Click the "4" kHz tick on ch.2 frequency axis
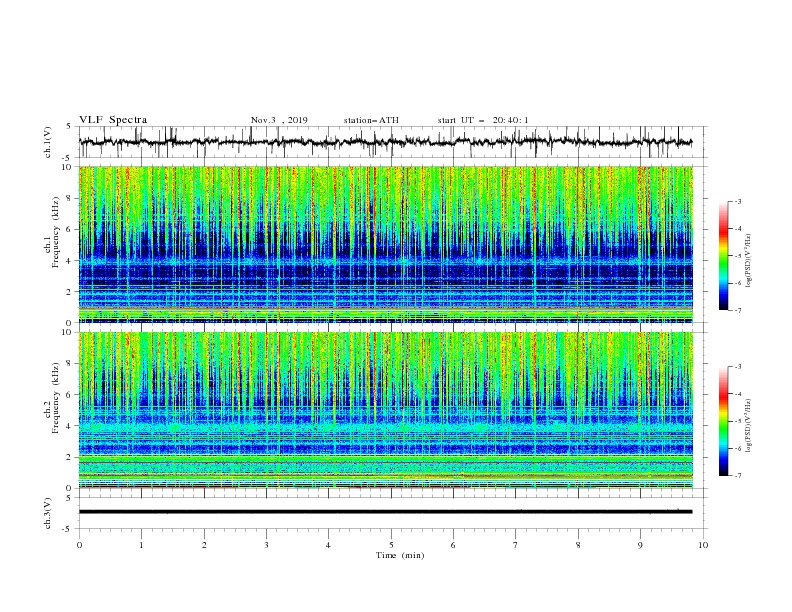Image resolution: width=792 pixels, height=612 pixels. (x=69, y=427)
